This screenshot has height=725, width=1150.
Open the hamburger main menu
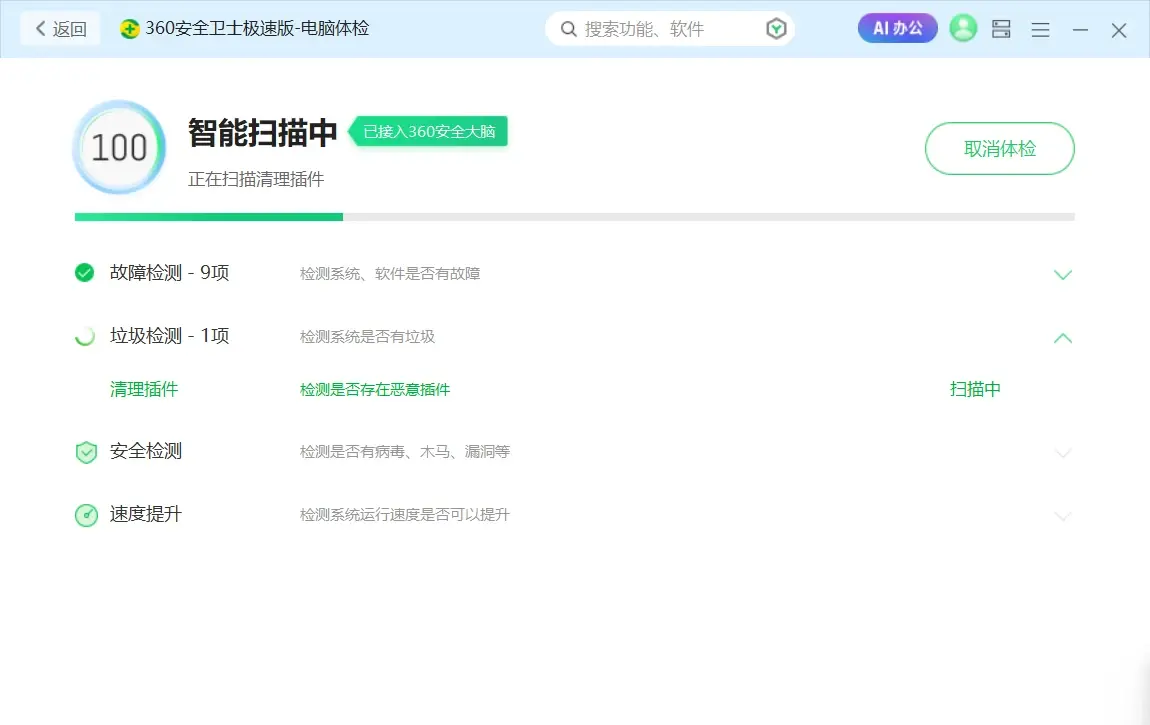(1040, 30)
